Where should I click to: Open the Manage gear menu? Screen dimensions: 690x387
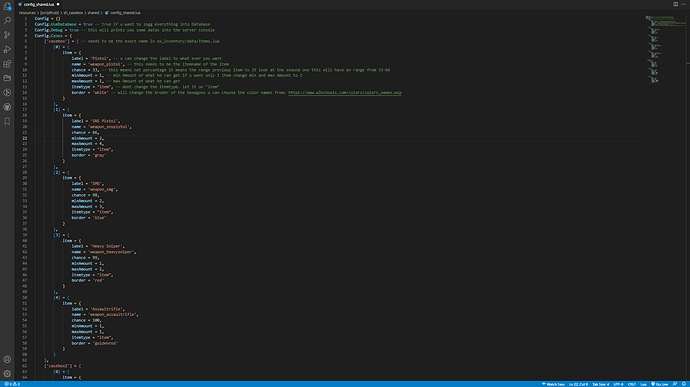point(7,374)
